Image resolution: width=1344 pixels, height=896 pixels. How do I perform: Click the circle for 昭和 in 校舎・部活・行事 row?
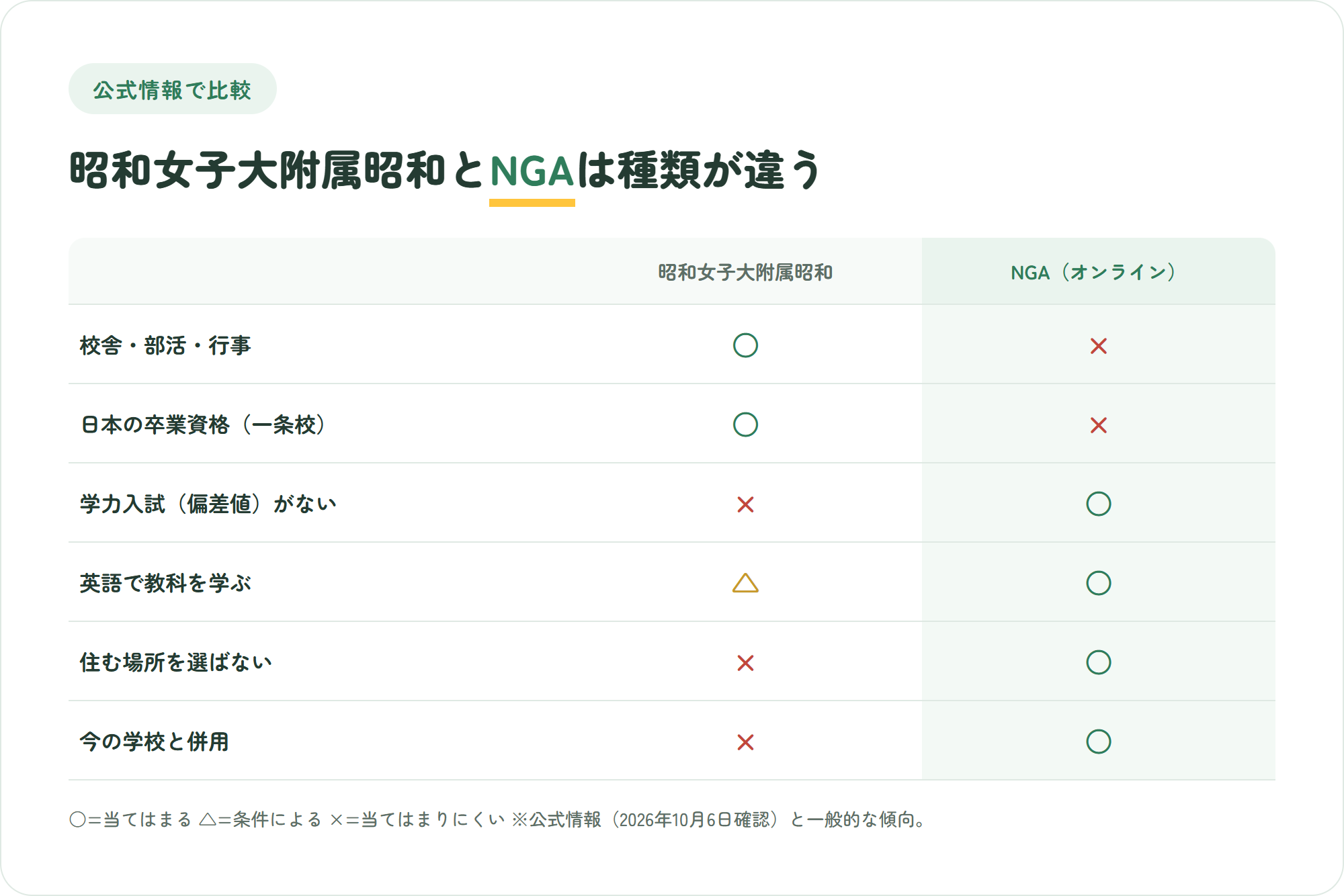(745, 345)
